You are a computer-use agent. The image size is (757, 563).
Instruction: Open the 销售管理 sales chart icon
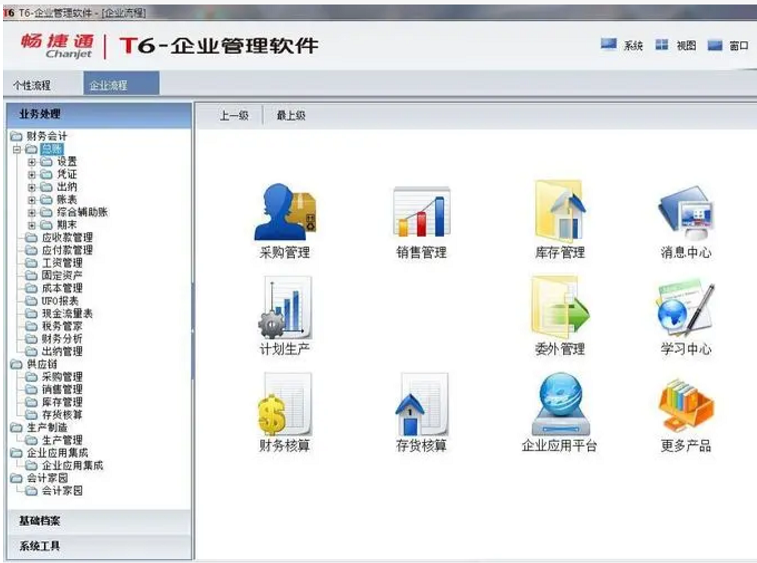421,211
